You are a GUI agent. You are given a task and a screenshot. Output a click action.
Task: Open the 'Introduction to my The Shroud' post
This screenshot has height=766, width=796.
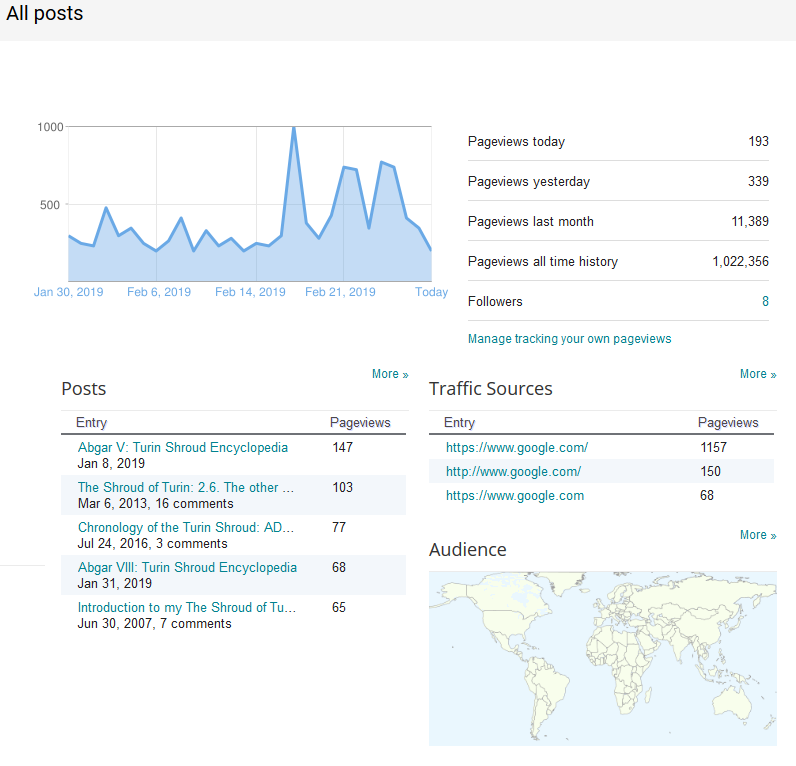[x=187, y=608]
